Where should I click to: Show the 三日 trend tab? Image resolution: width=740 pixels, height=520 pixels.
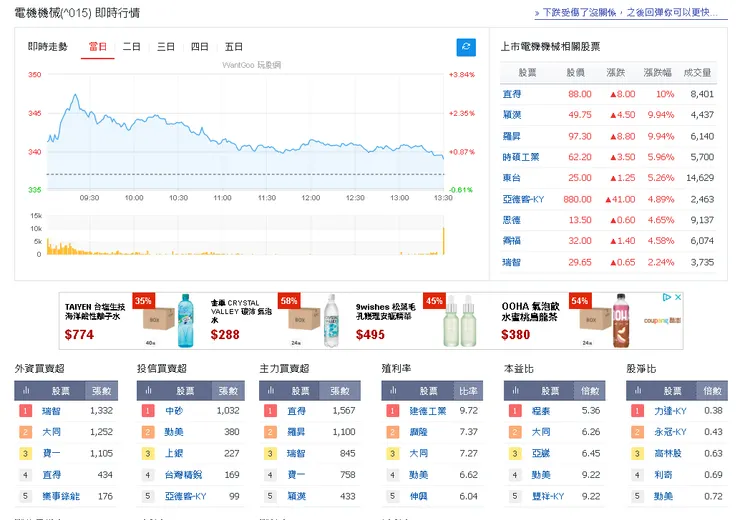pos(166,47)
